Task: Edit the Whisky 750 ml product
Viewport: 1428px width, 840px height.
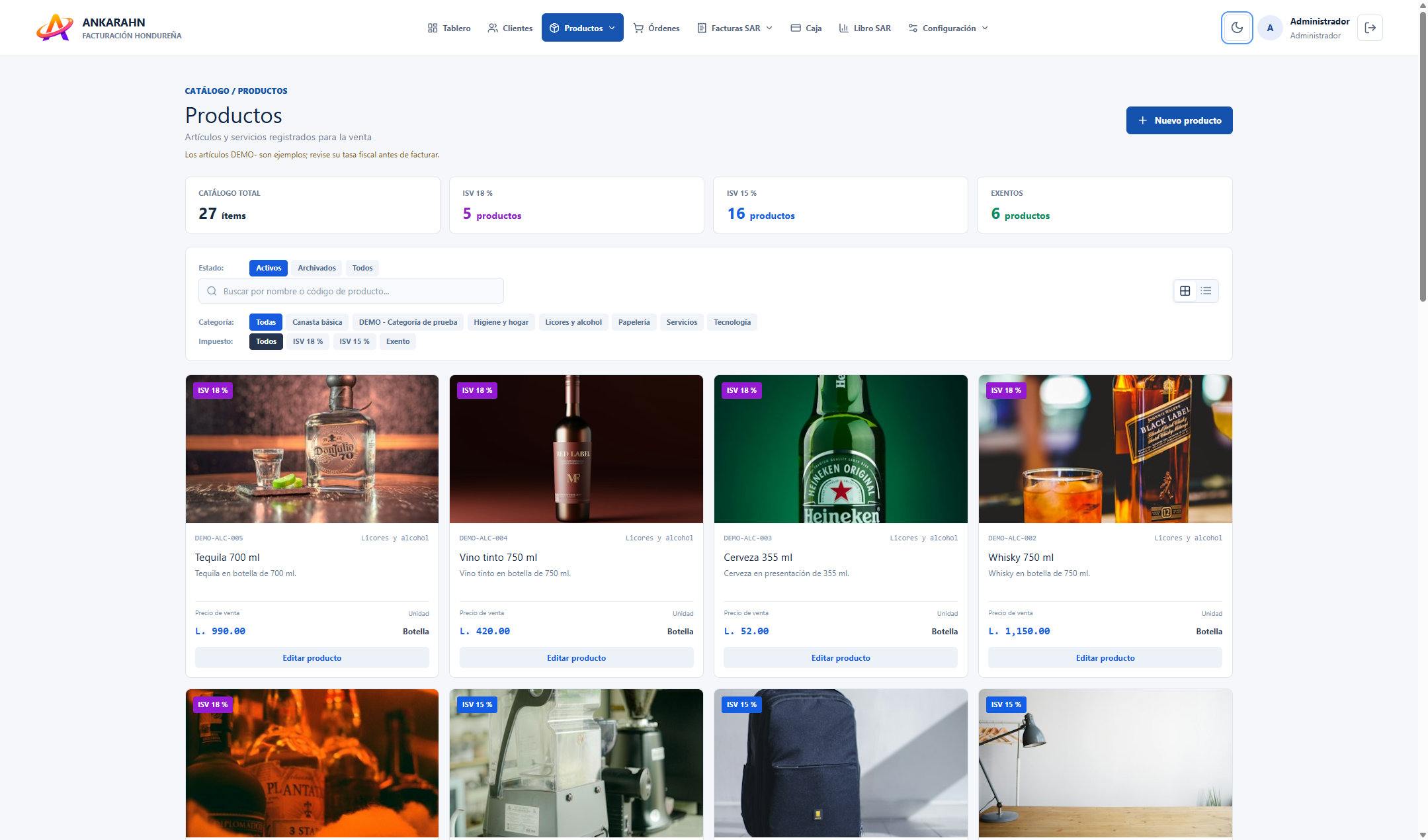Action: coord(1105,657)
